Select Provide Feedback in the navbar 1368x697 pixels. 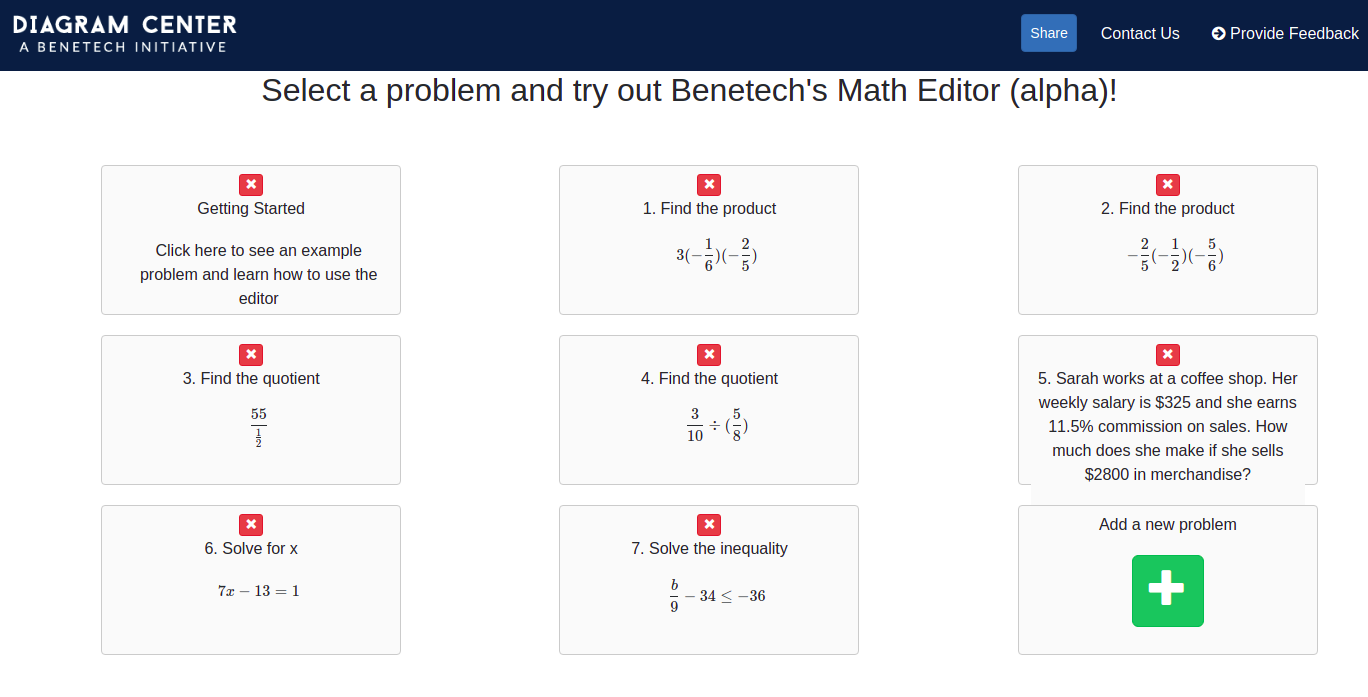tap(1294, 33)
